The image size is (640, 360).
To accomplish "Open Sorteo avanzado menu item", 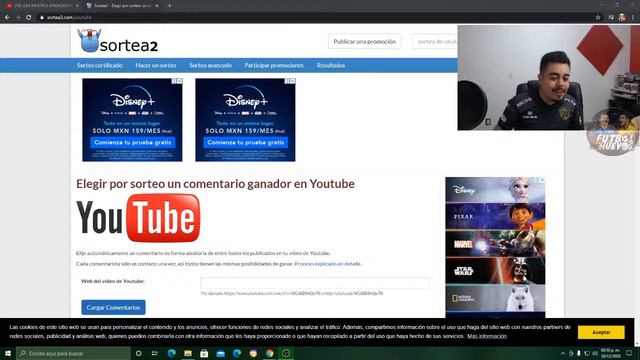I will coord(210,65).
